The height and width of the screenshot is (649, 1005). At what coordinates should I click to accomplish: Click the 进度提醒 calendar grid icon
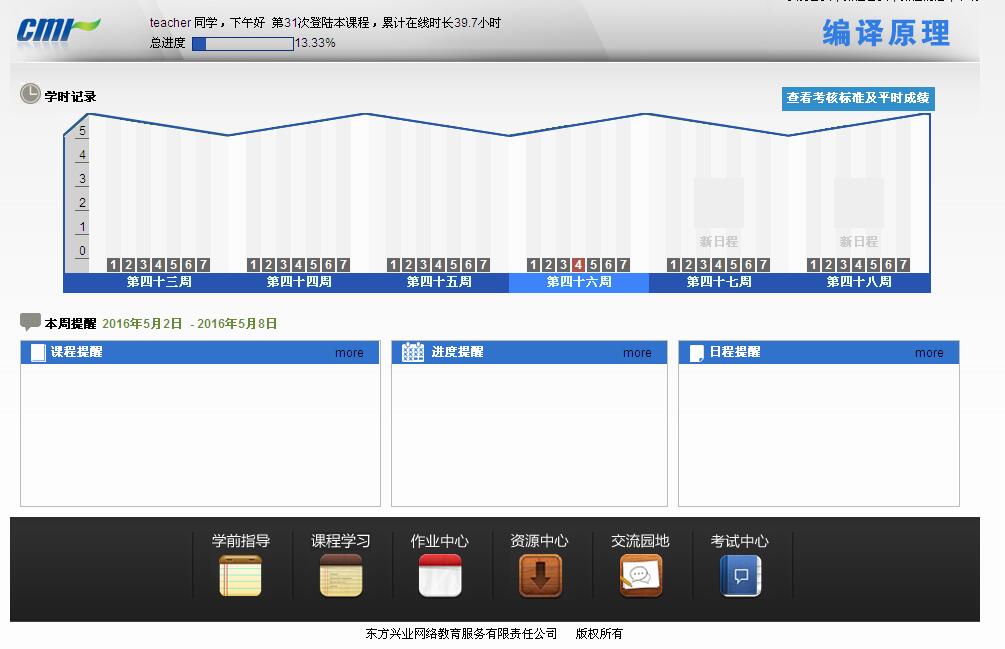[412, 352]
